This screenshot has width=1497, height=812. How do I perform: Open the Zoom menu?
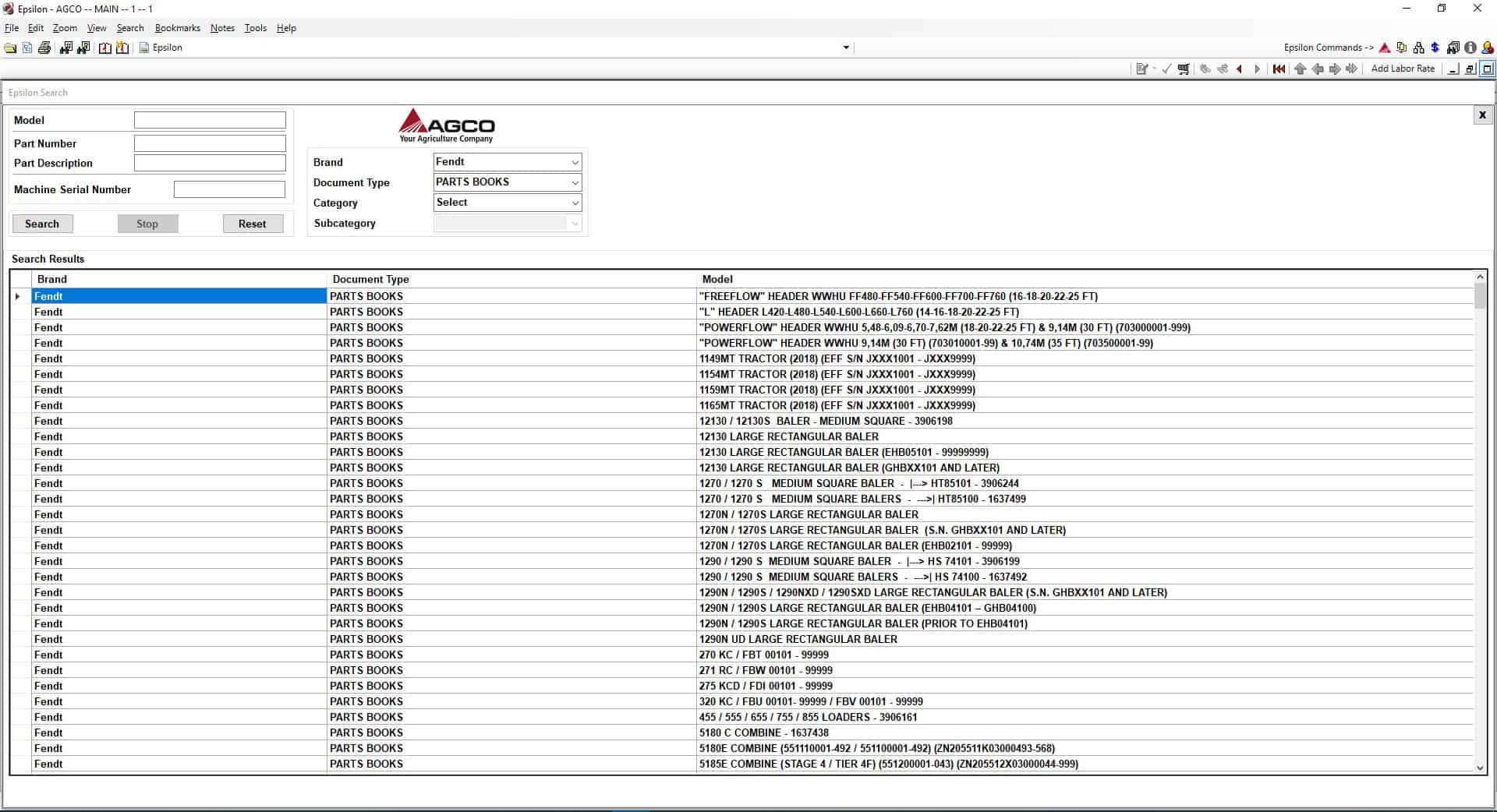pyautogui.click(x=65, y=28)
